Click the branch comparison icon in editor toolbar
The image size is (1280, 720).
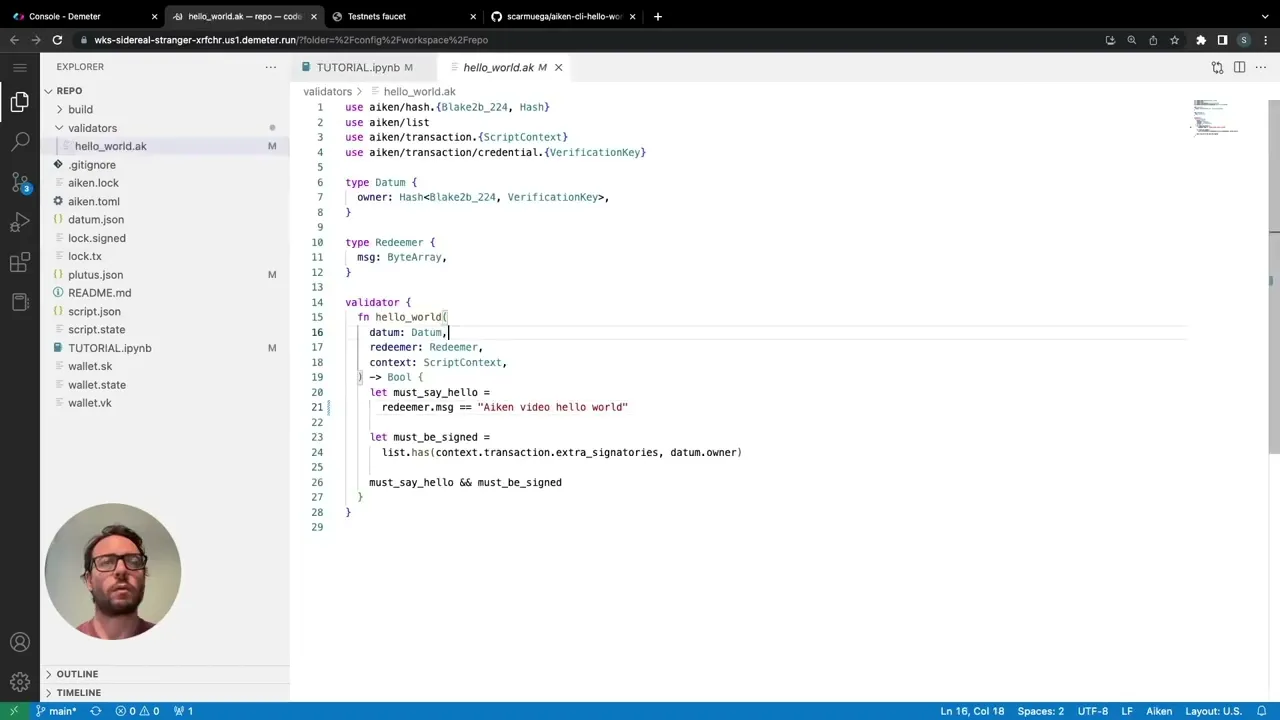pyautogui.click(x=1217, y=67)
